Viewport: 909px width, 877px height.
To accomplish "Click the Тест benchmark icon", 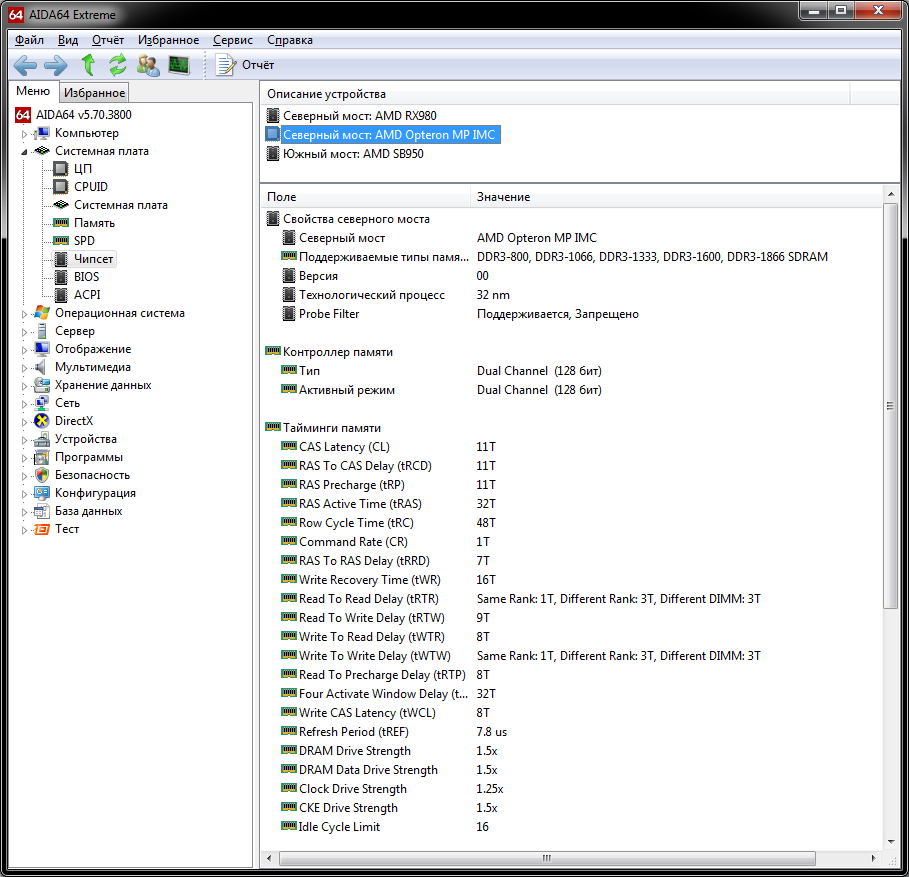I will pyautogui.click(x=42, y=529).
